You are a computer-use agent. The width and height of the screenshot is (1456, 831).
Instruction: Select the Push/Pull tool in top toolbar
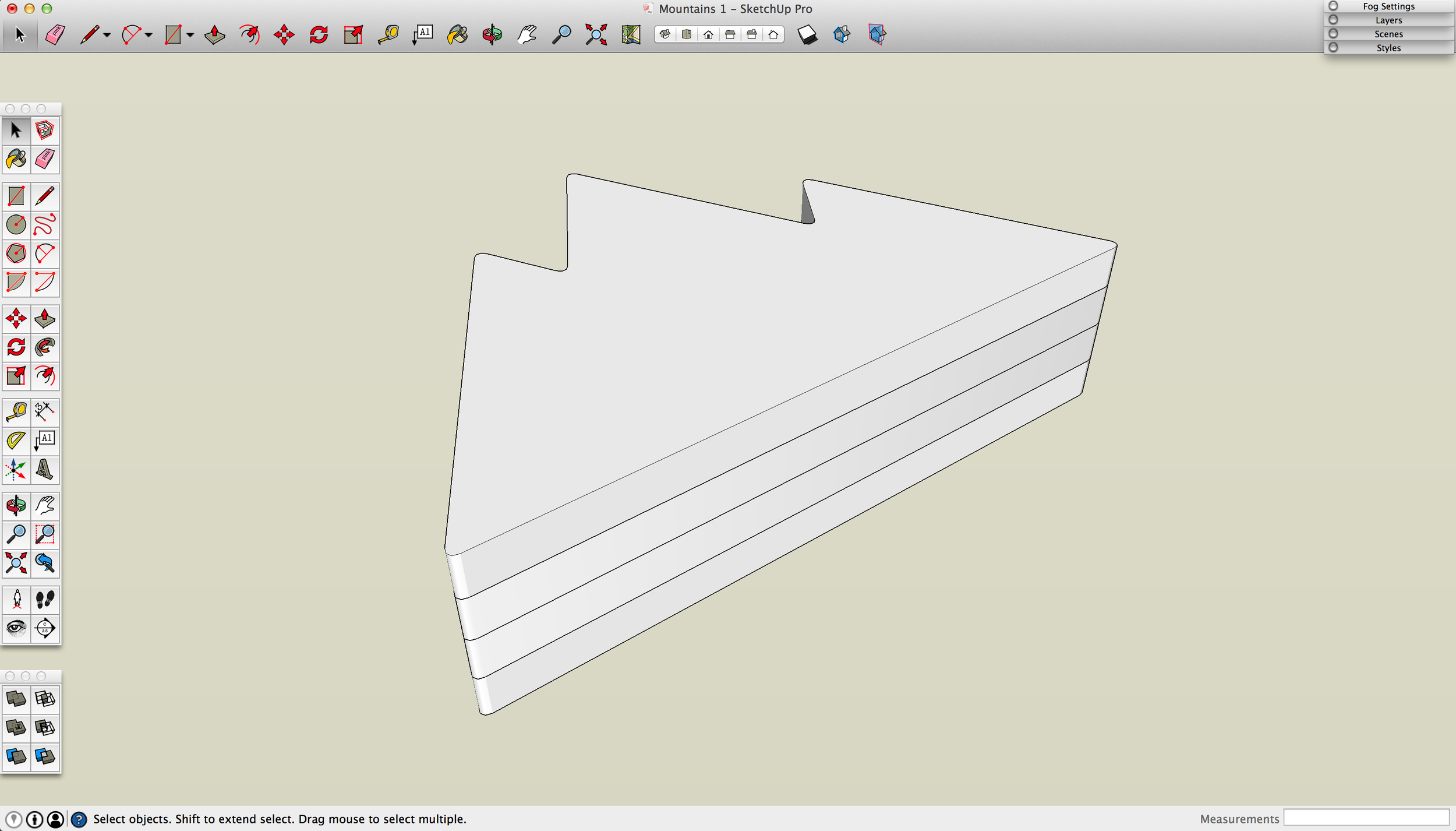pos(214,34)
